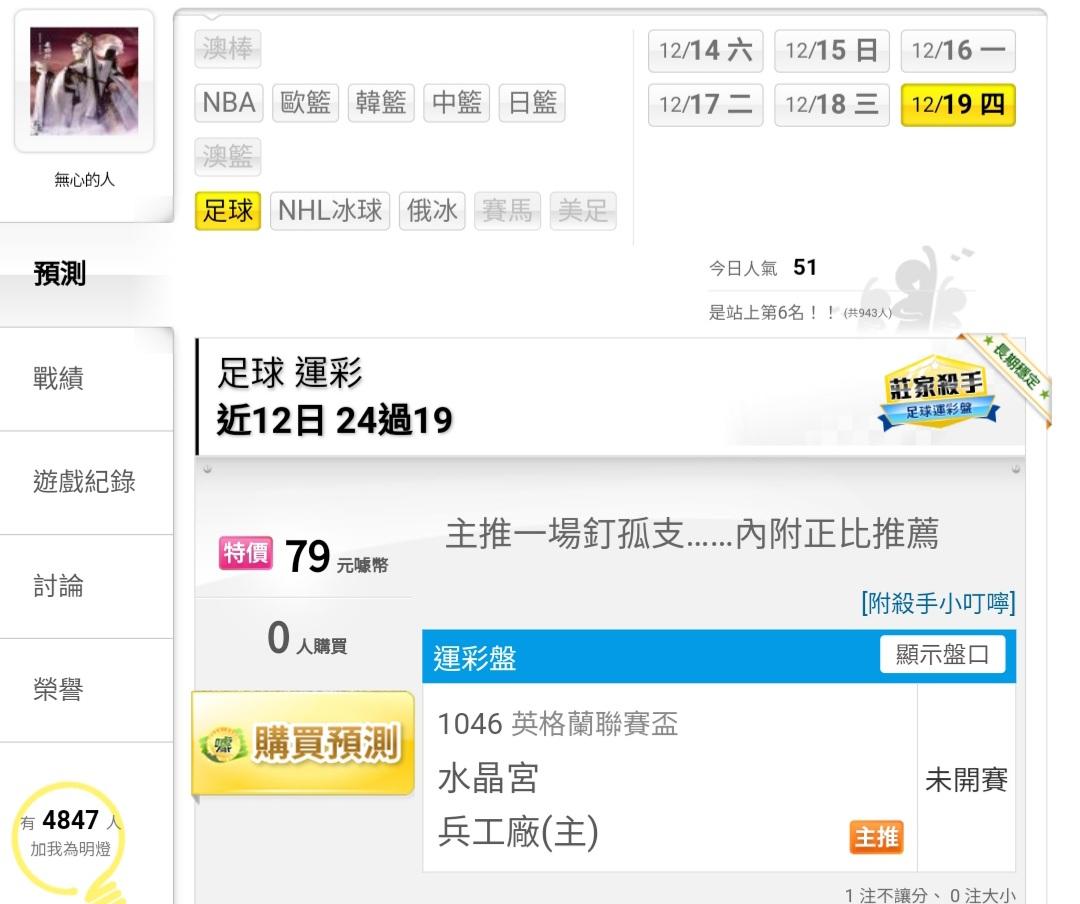
Task: Click the pink 特價 price tag
Action: point(245,553)
